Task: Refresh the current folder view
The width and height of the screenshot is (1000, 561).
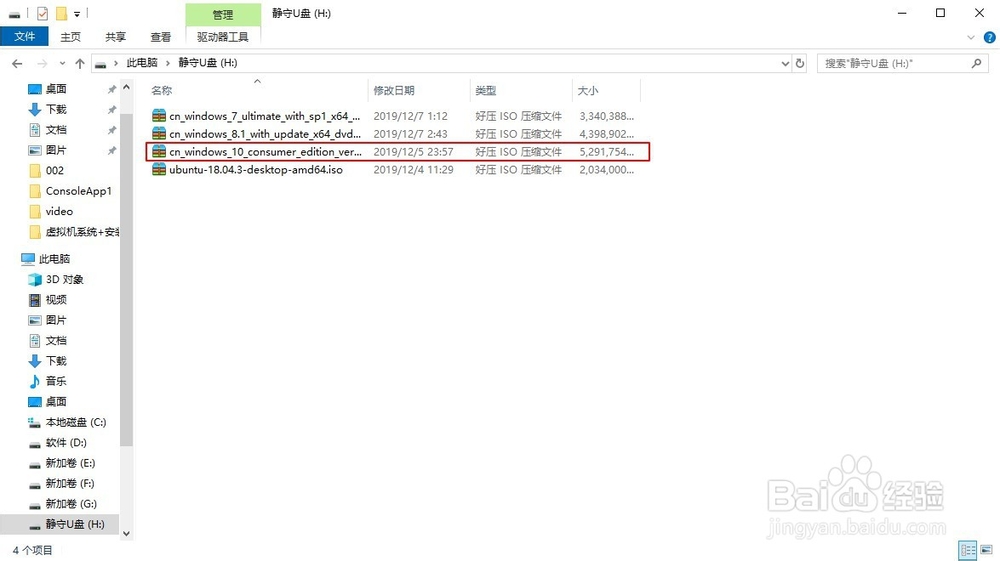Action: click(800, 63)
